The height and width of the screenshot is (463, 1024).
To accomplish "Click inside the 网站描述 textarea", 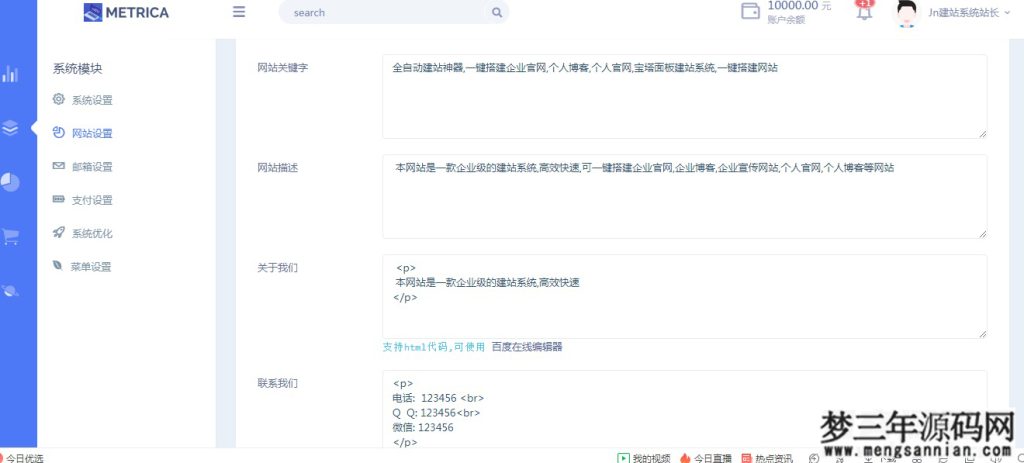I will coord(684,196).
